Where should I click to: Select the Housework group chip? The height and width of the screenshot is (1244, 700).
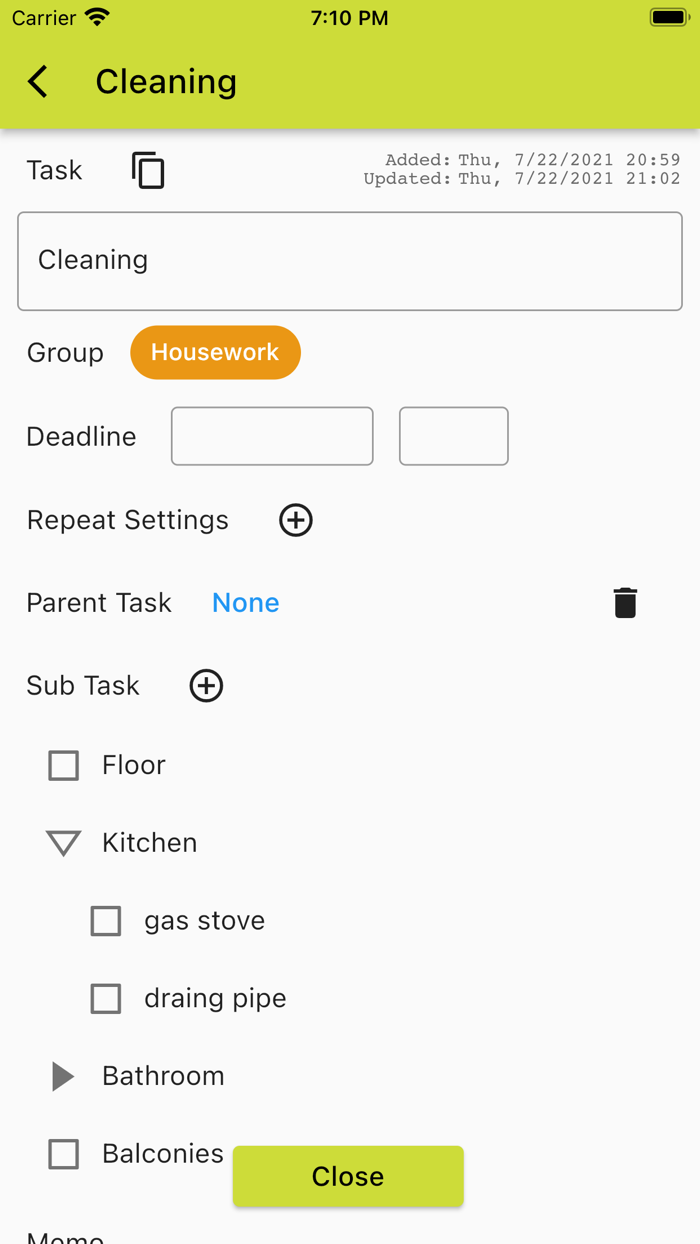tap(215, 352)
